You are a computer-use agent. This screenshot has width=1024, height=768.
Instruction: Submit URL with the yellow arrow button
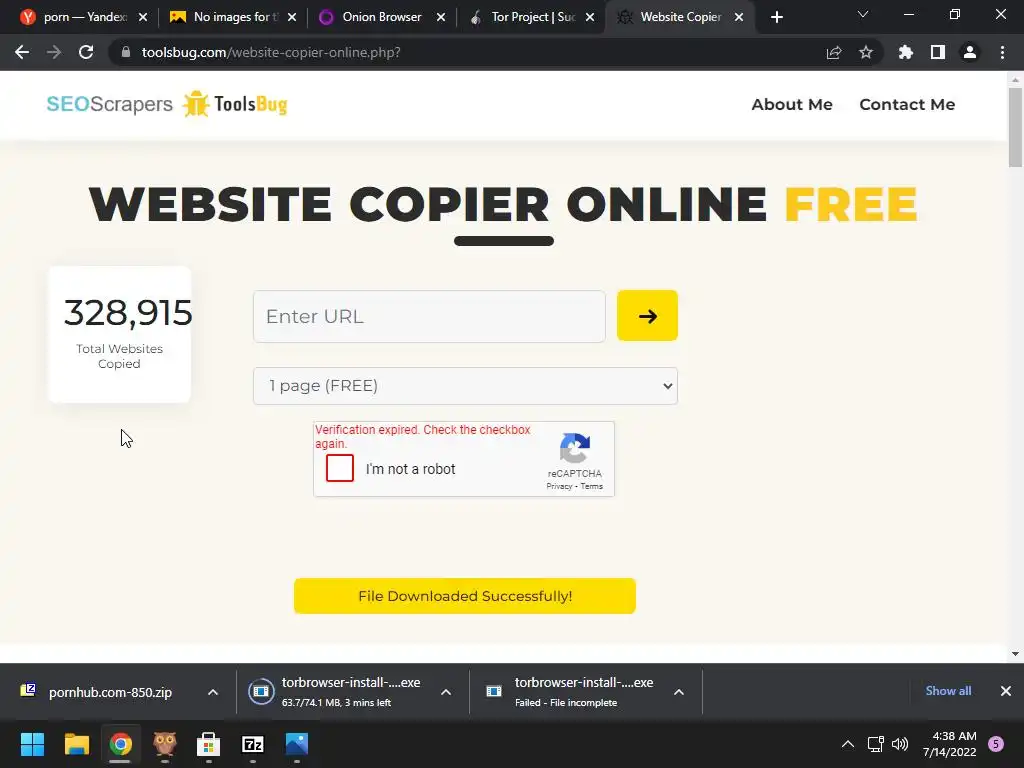(647, 316)
